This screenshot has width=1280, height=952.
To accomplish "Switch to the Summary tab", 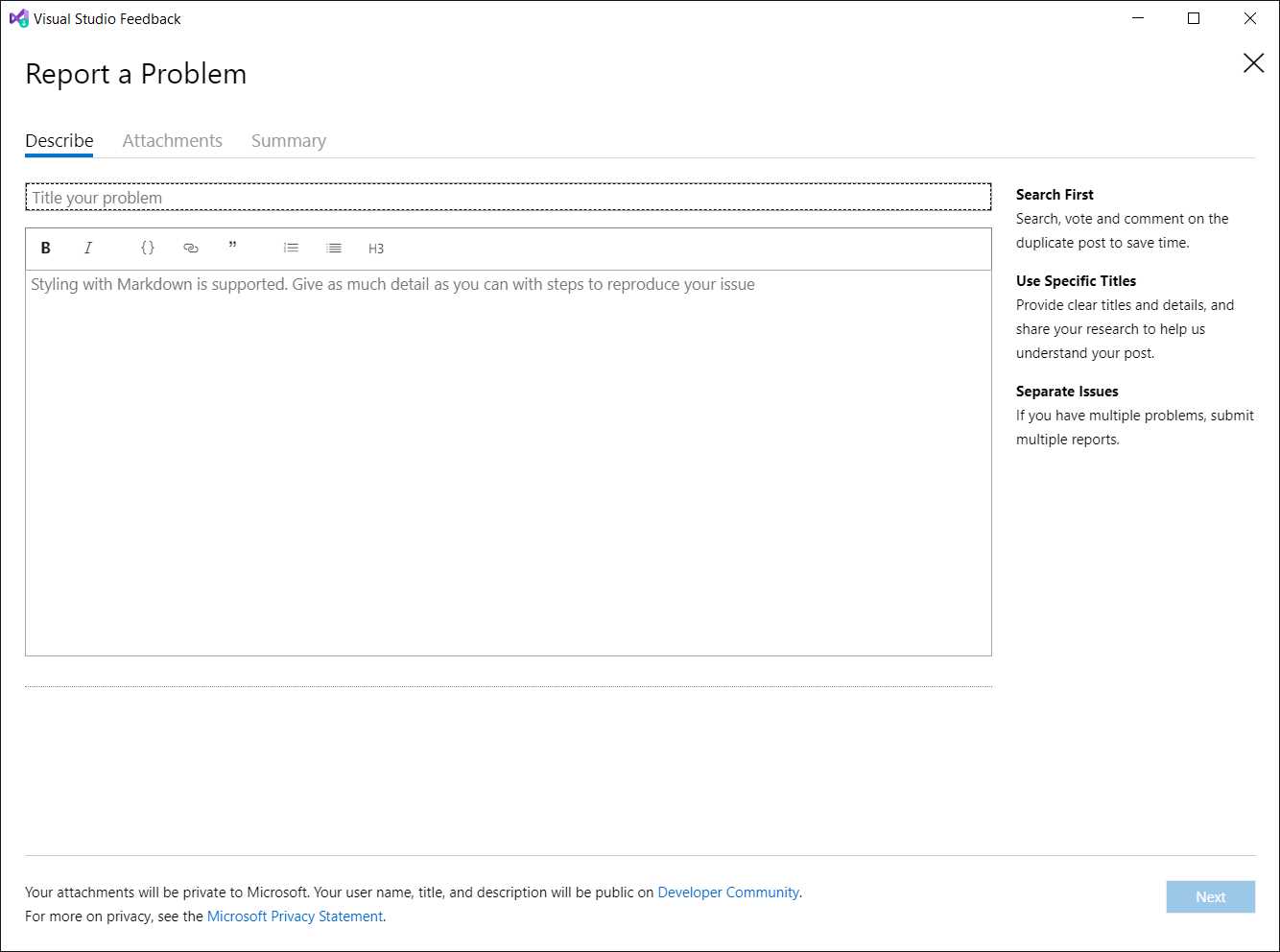I will [x=288, y=140].
